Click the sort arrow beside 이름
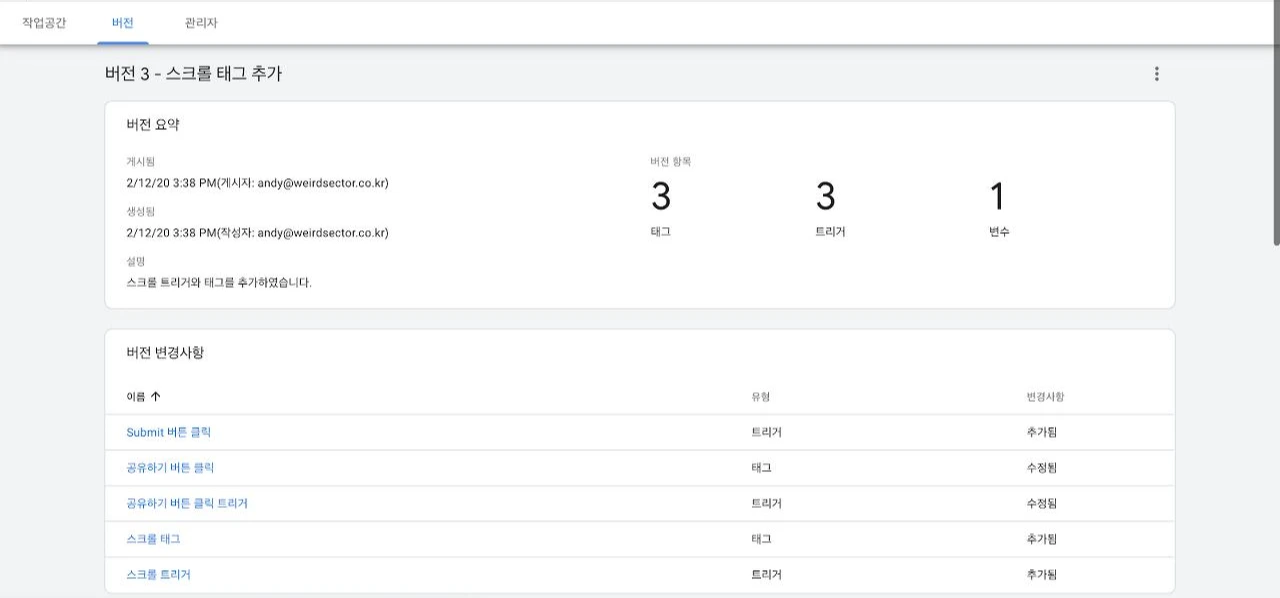Viewport: 1280px width, 598px height. pos(155,397)
